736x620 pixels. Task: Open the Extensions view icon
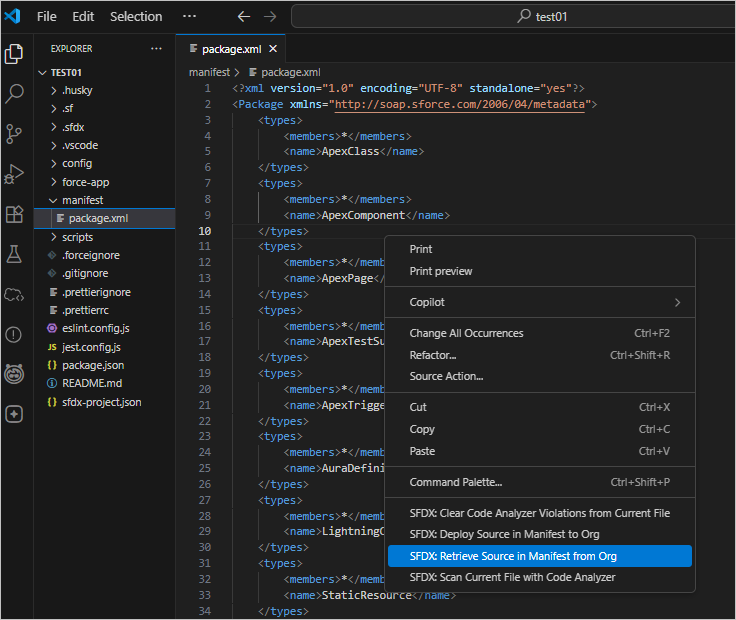14,214
